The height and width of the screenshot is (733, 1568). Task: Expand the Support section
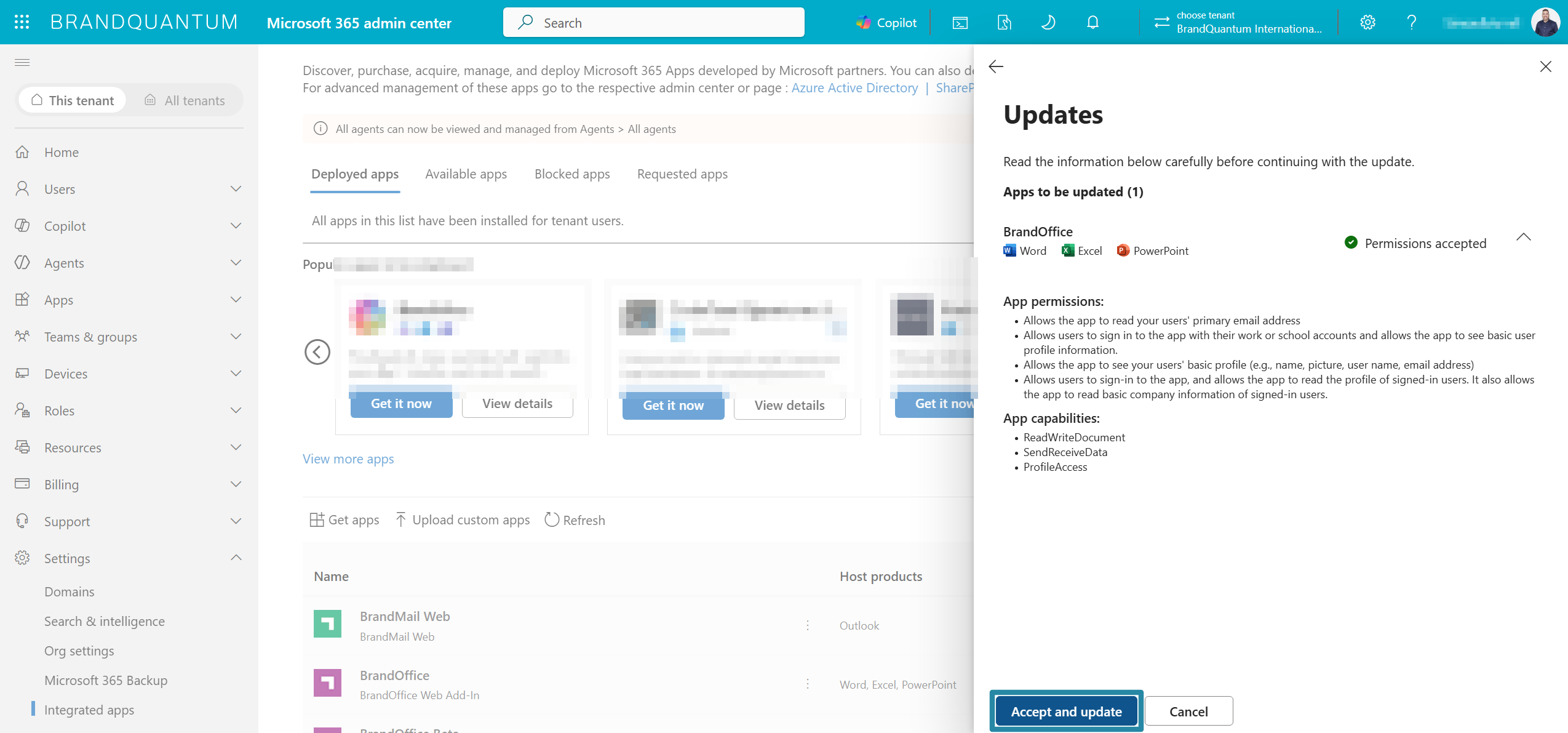[x=236, y=521]
